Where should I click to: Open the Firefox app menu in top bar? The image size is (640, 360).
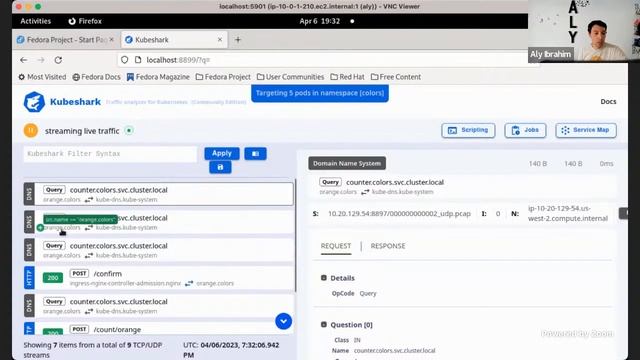[x=85, y=21]
